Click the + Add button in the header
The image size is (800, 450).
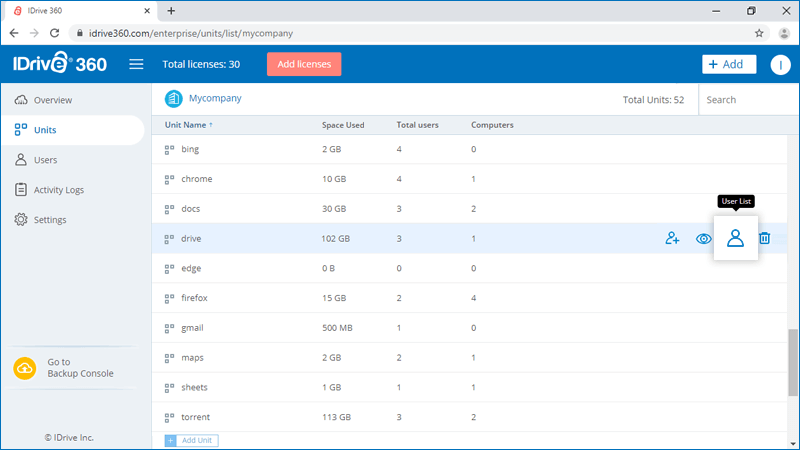click(x=729, y=64)
